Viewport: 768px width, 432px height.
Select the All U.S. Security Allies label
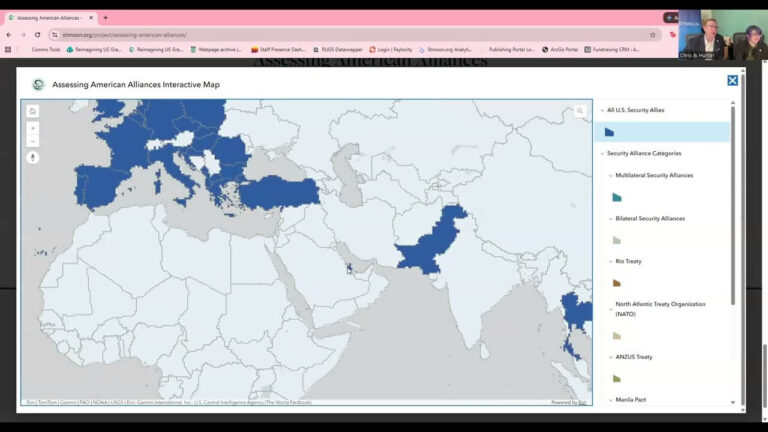[x=635, y=110]
